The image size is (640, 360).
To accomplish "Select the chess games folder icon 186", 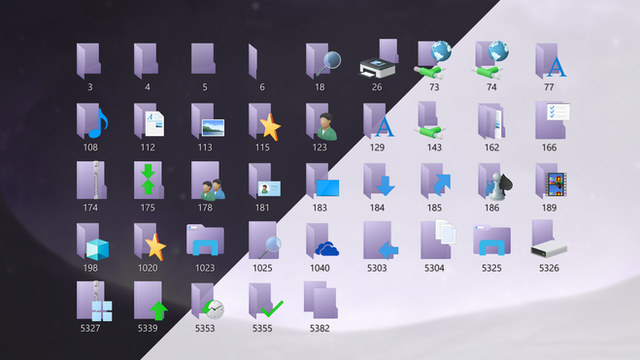I will click(495, 181).
